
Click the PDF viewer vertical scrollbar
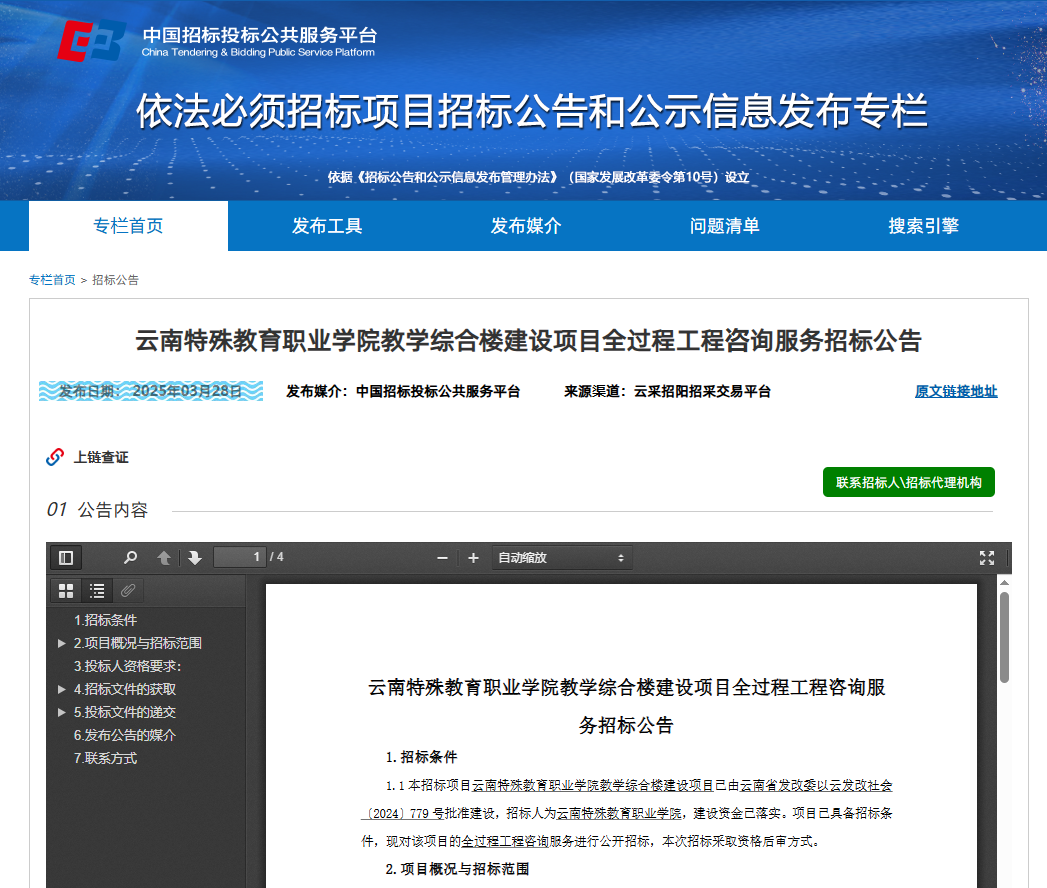click(x=1004, y=640)
